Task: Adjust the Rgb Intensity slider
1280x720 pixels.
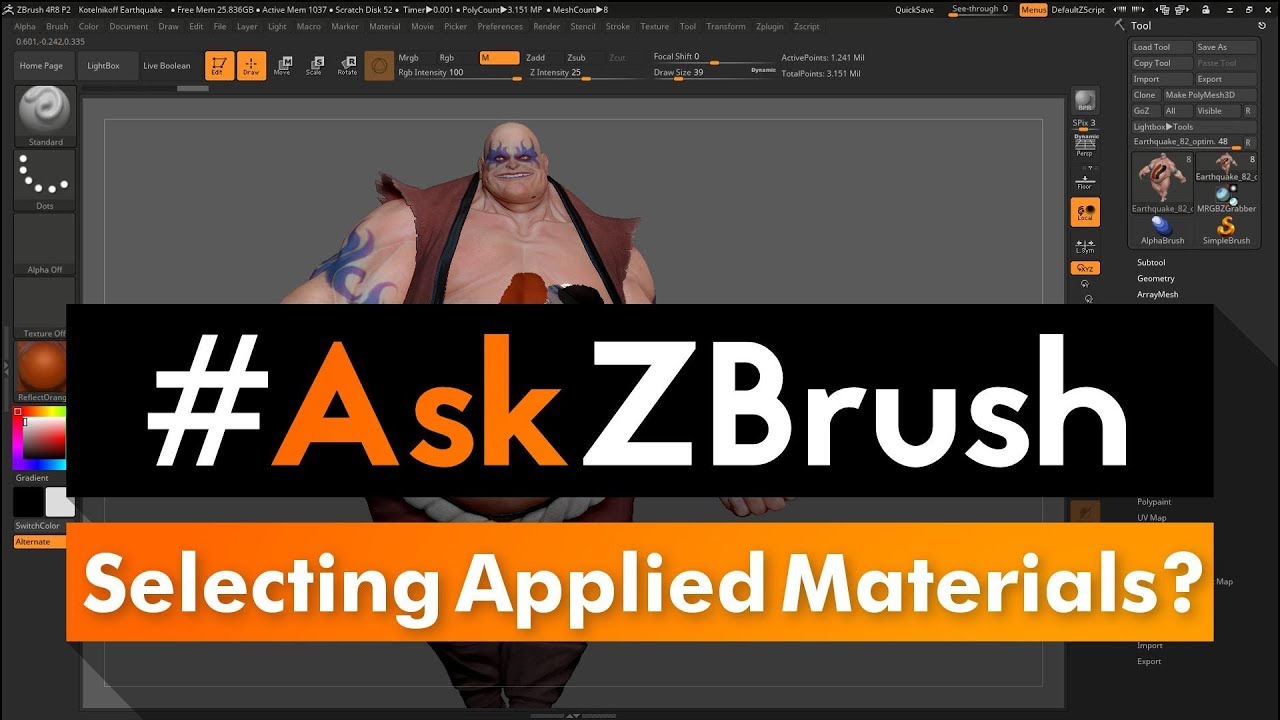Action: (x=460, y=74)
